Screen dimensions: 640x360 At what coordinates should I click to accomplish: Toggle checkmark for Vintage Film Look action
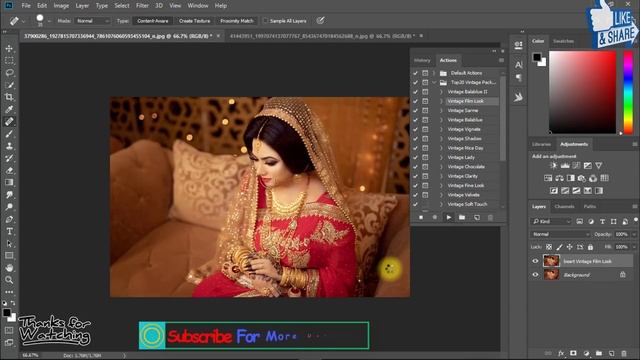tap(415, 101)
